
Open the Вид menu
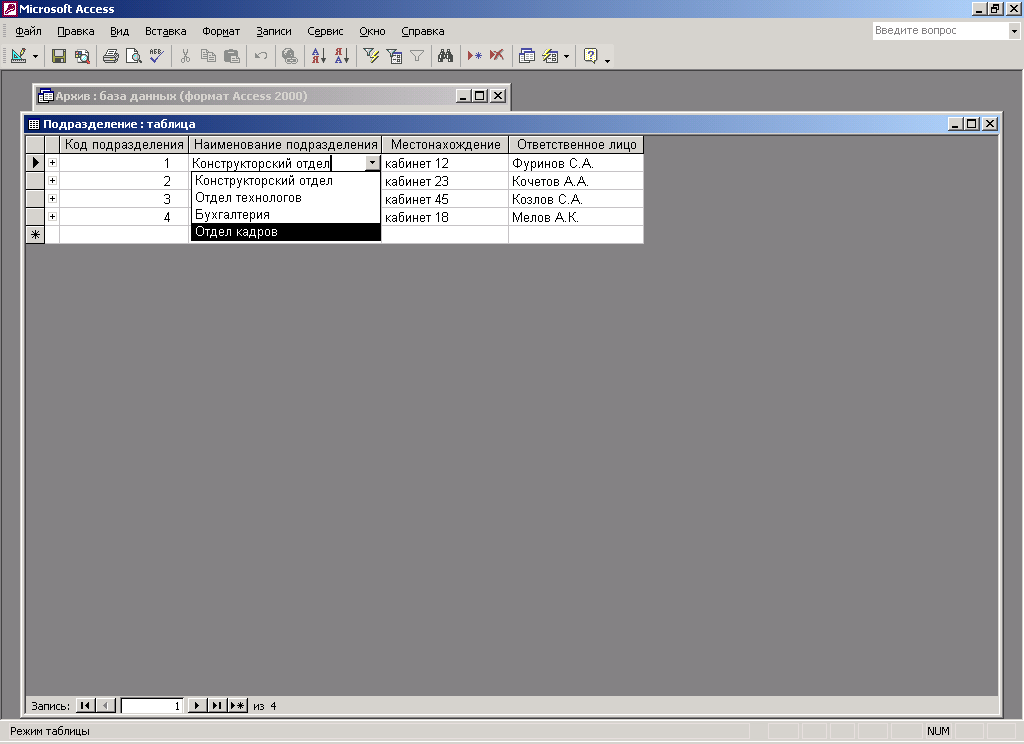(x=120, y=31)
